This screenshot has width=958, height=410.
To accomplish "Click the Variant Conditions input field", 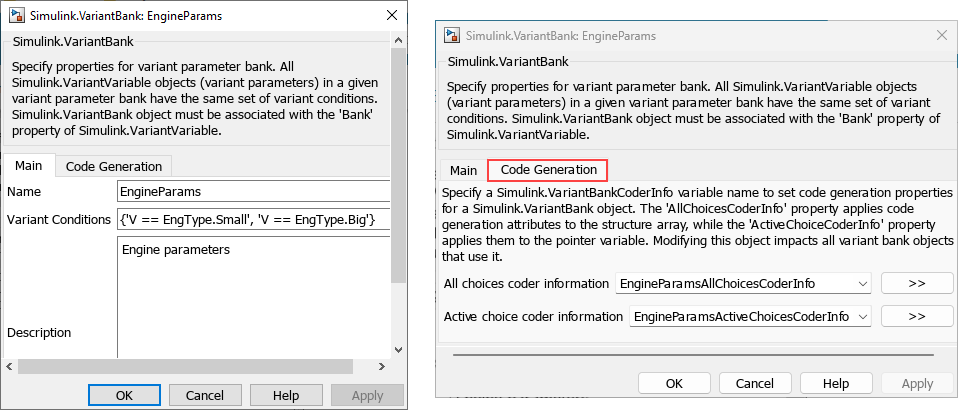I will pos(252,219).
